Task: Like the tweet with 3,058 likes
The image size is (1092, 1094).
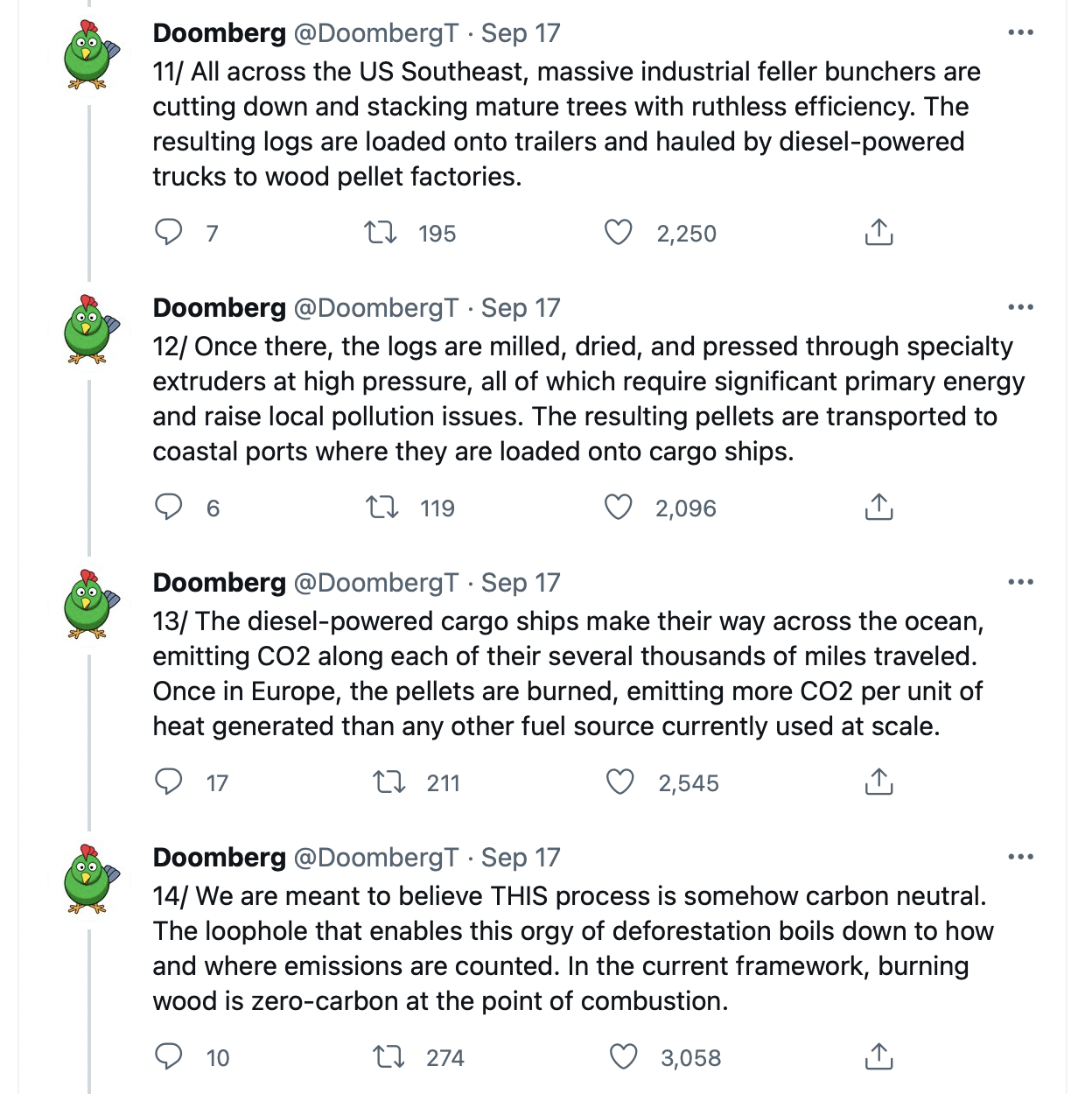Action: point(623,1057)
